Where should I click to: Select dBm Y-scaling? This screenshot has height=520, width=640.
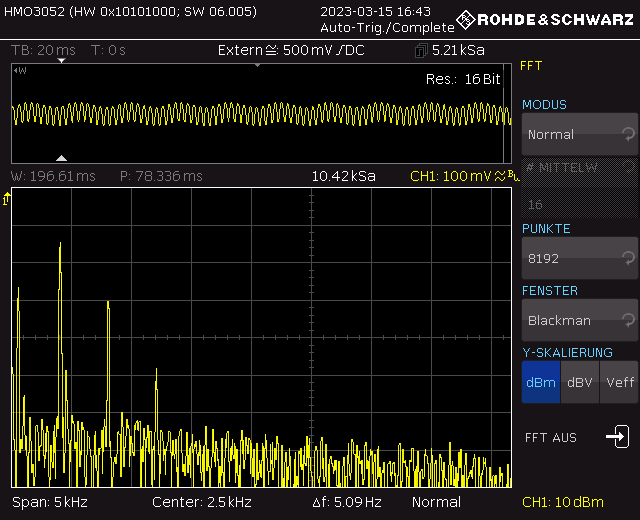tap(540, 382)
